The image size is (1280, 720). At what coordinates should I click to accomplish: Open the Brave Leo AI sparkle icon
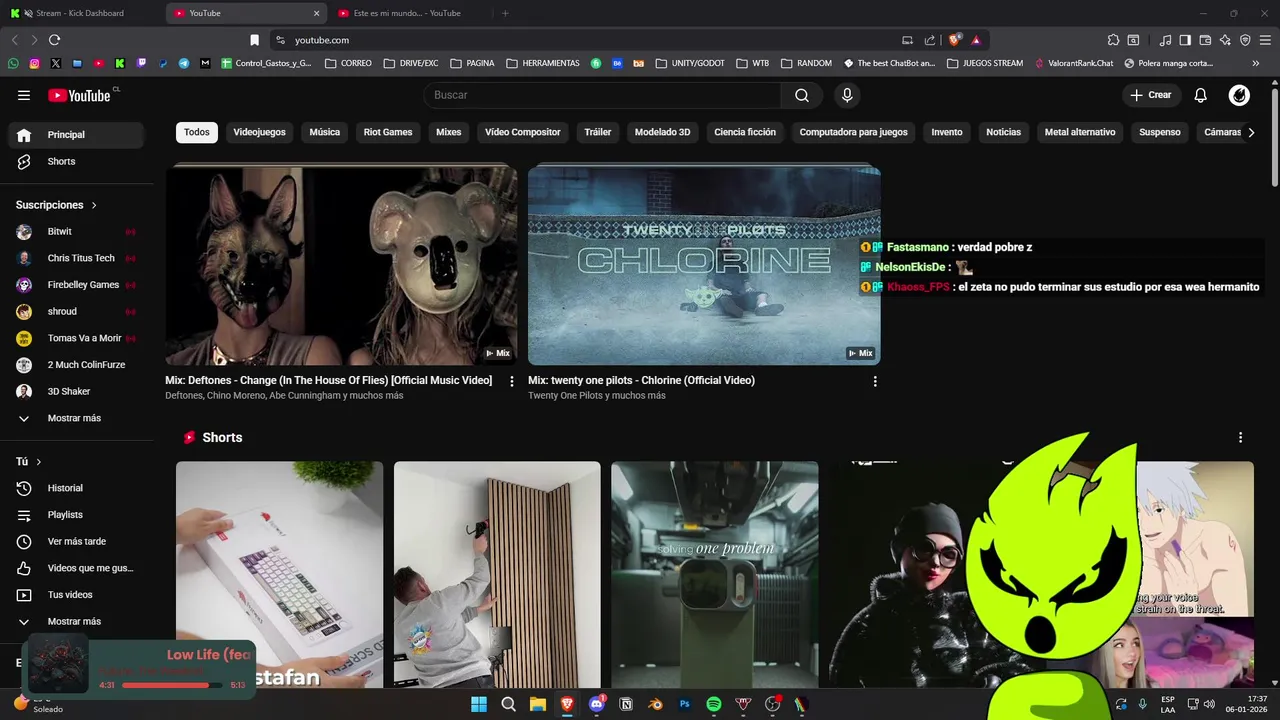tap(1225, 40)
